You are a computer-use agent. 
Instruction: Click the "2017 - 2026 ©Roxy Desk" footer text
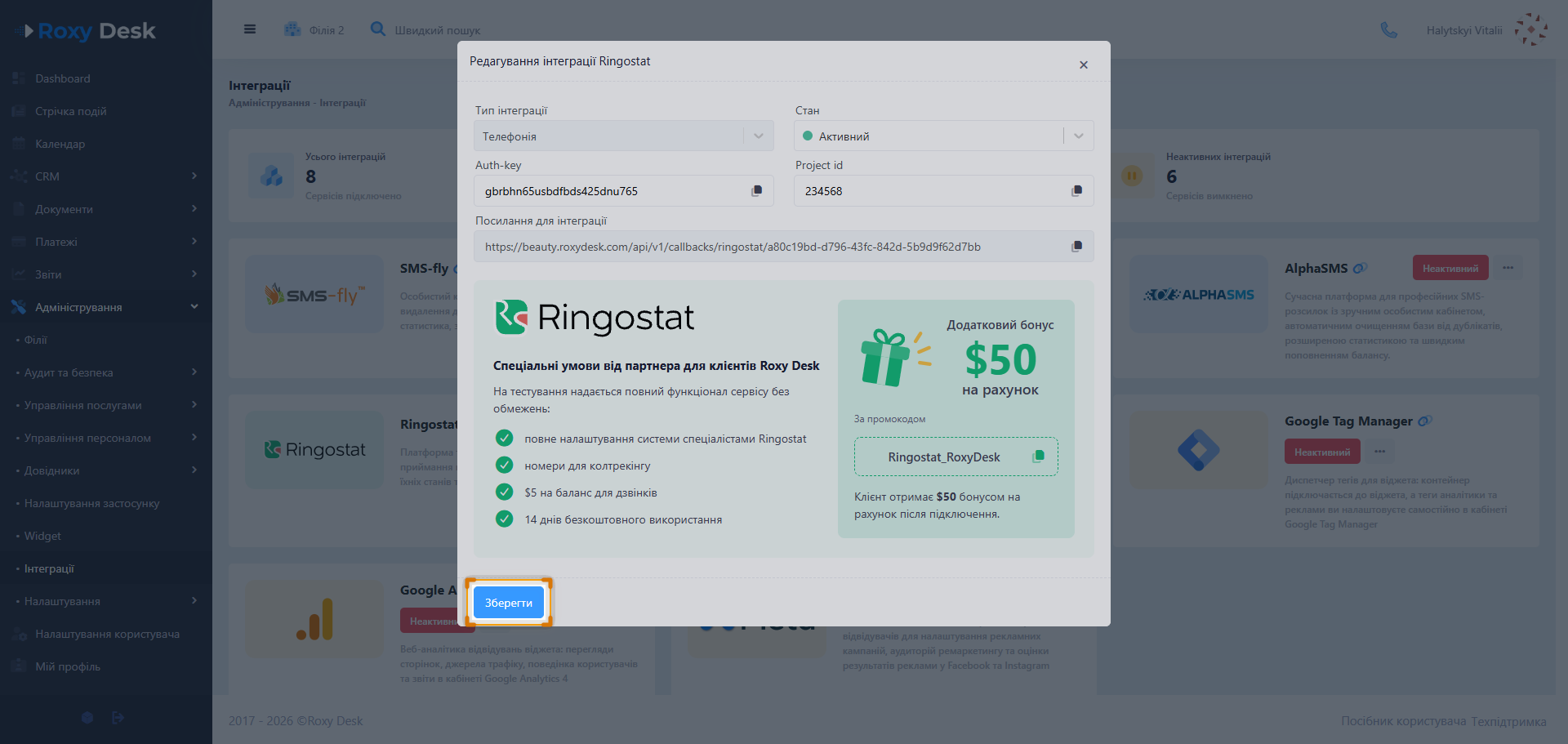click(x=296, y=721)
